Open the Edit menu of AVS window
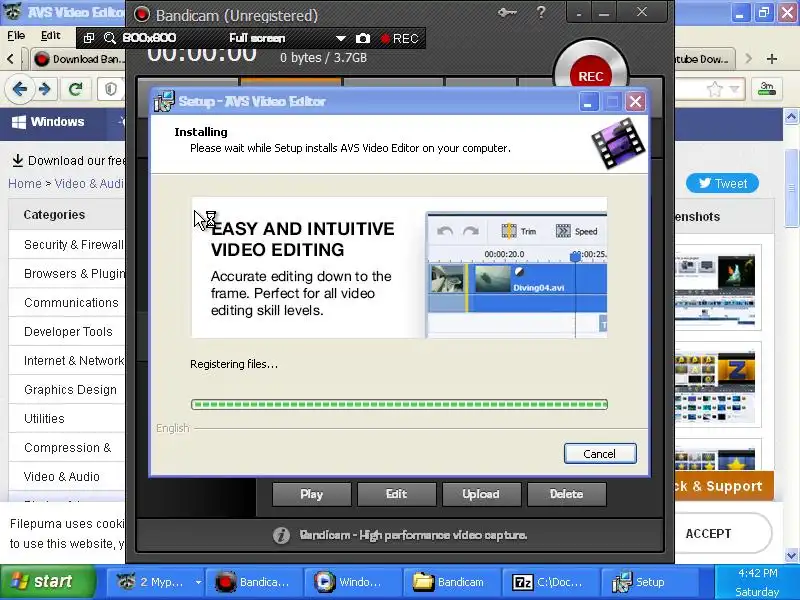800x600 pixels. [x=51, y=36]
